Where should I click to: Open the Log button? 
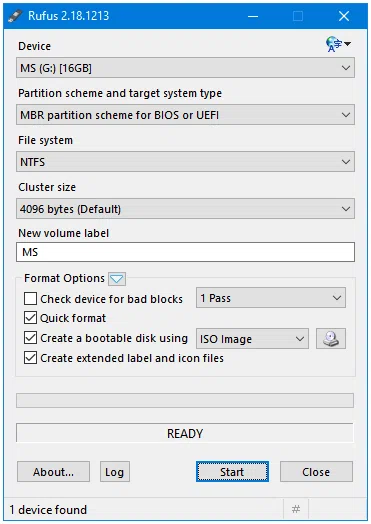click(x=115, y=472)
